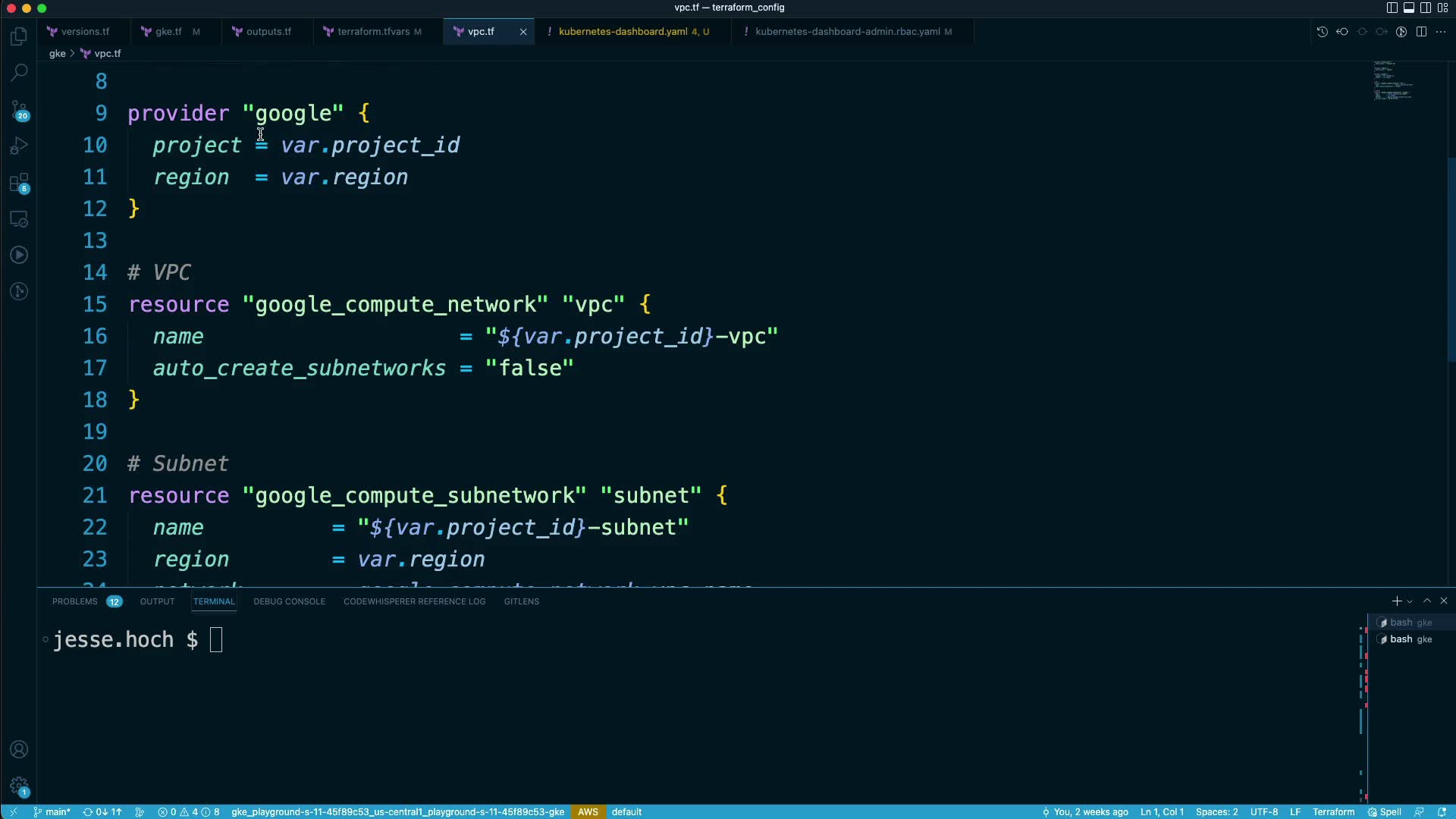The height and width of the screenshot is (819, 1456).
Task: Open the Explorer view in activity bar
Action: point(19,36)
